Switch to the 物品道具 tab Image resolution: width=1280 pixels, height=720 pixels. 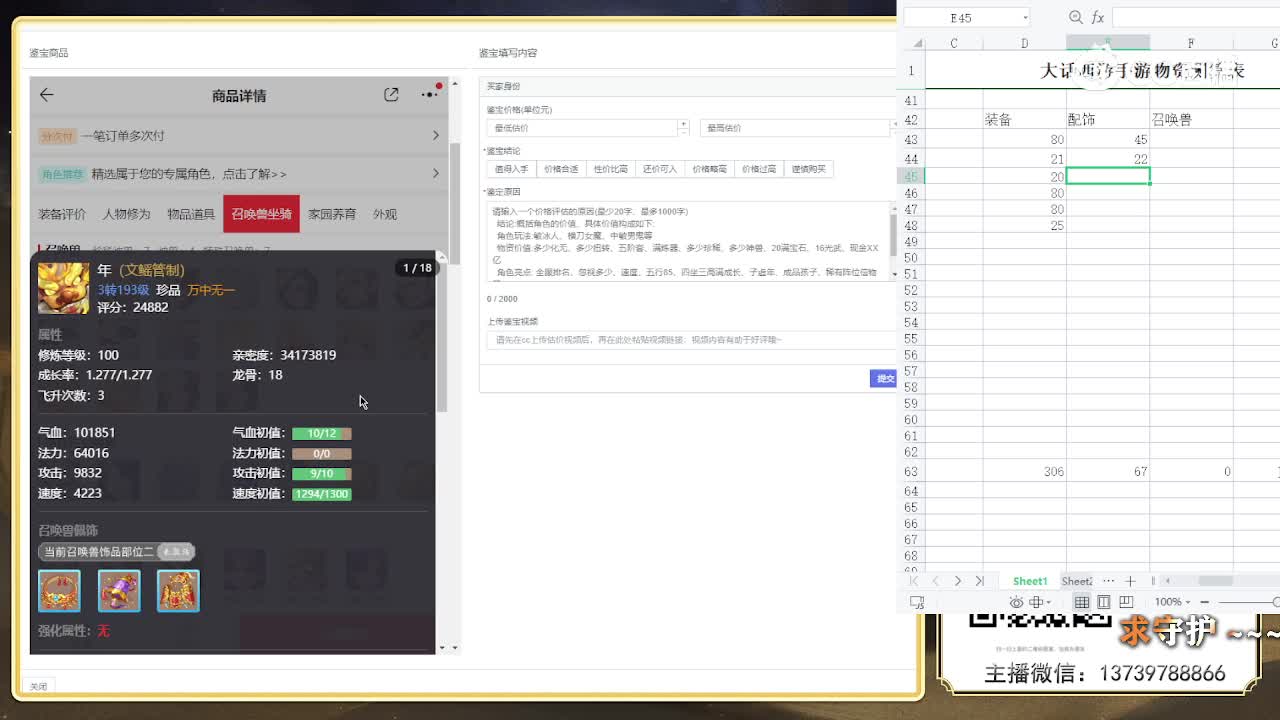click(x=191, y=214)
